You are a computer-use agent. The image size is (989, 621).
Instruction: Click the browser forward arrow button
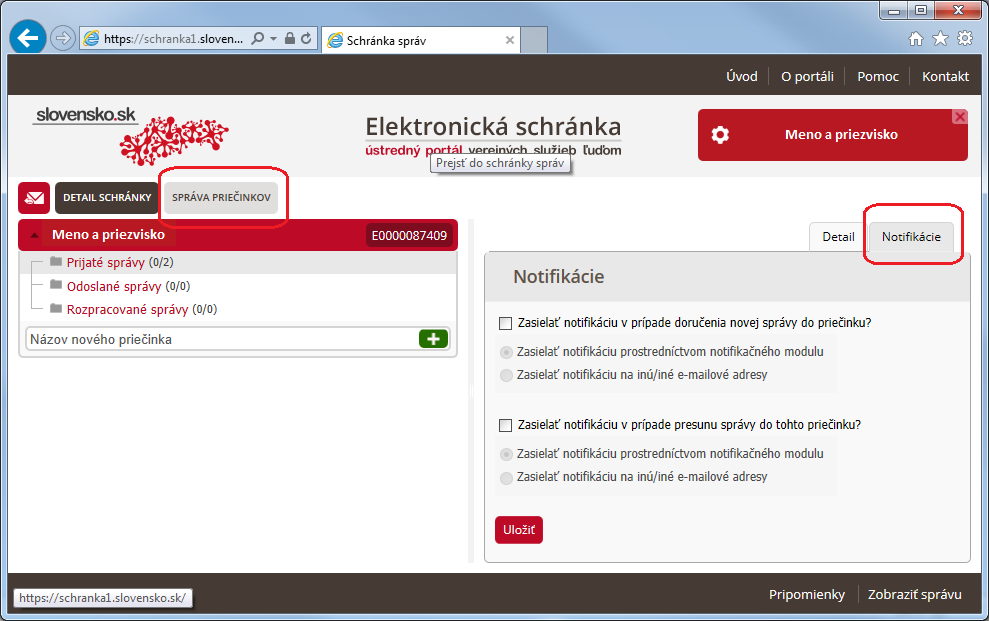pos(62,38)
